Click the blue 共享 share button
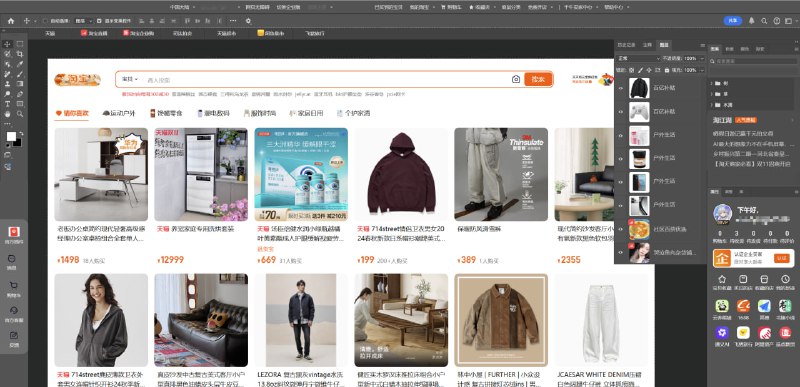Image resolution: width=800 pixels, height=387 pixels. (x=733, y=21)
